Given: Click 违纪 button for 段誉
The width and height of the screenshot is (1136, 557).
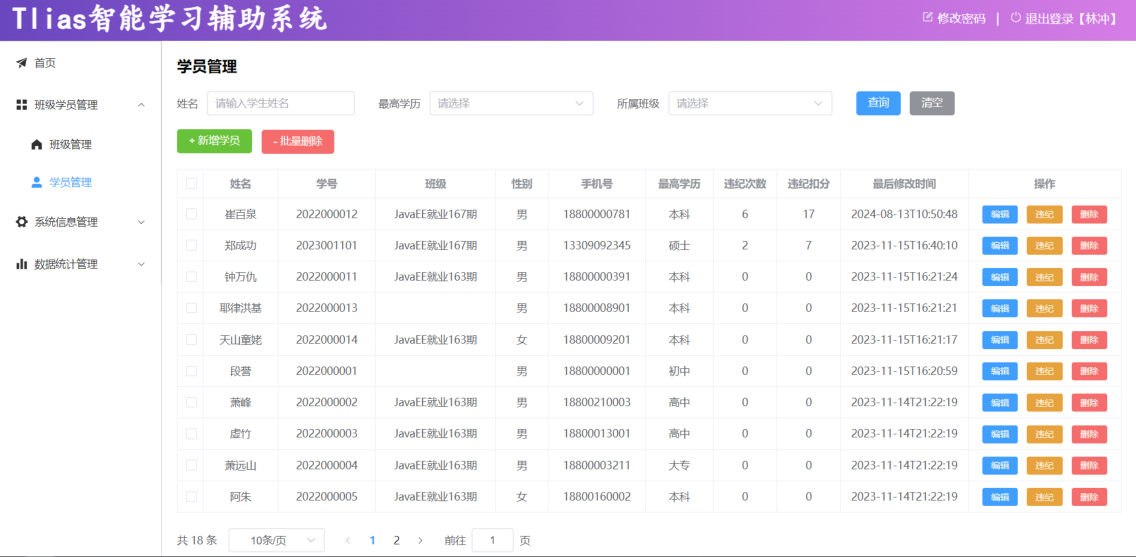Looking at the screenshot, I should (x=1044, y=371).
